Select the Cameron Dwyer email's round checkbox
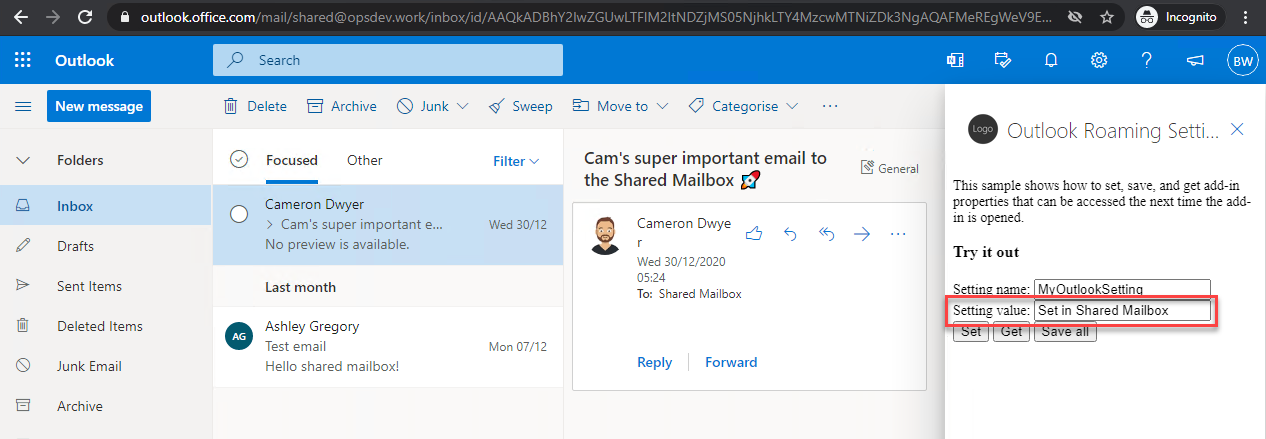Viewport: 1266px width, 439px height. click(239, 214)
